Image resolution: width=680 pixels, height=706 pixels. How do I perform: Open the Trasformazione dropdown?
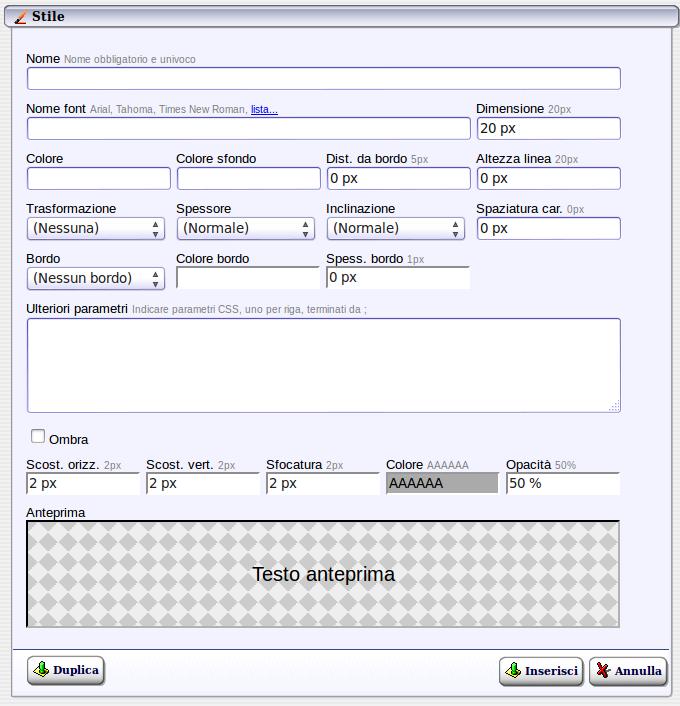pyautogui.click(x=96, y=228)
